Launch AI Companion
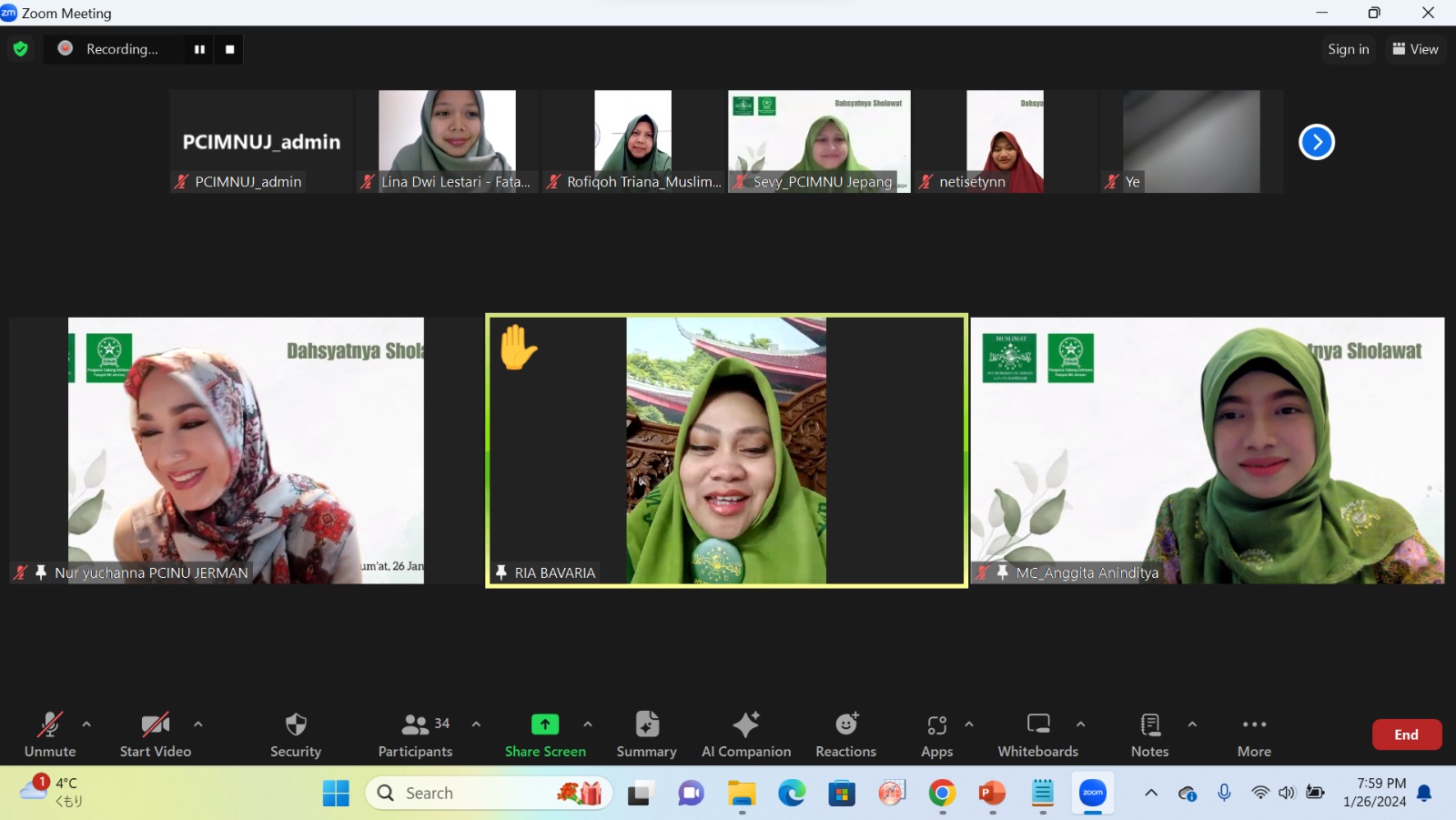Image resolution: width=1456 pixels, height=820 pixels. [x=745, y=734]
